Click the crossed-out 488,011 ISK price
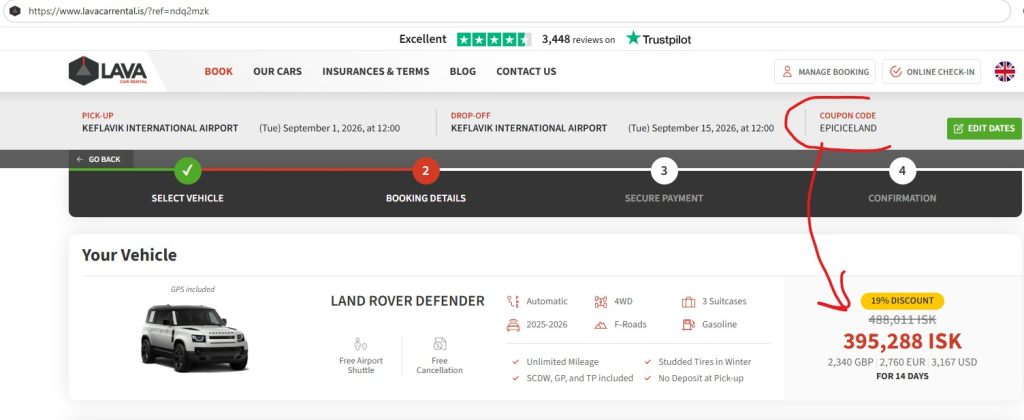 click(x=902, y=319)
